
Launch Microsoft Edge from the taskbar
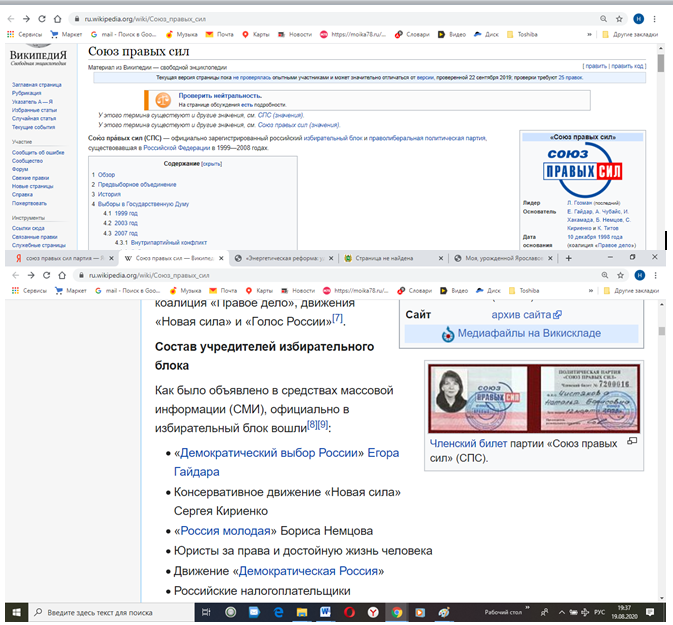tap(278, 612)
